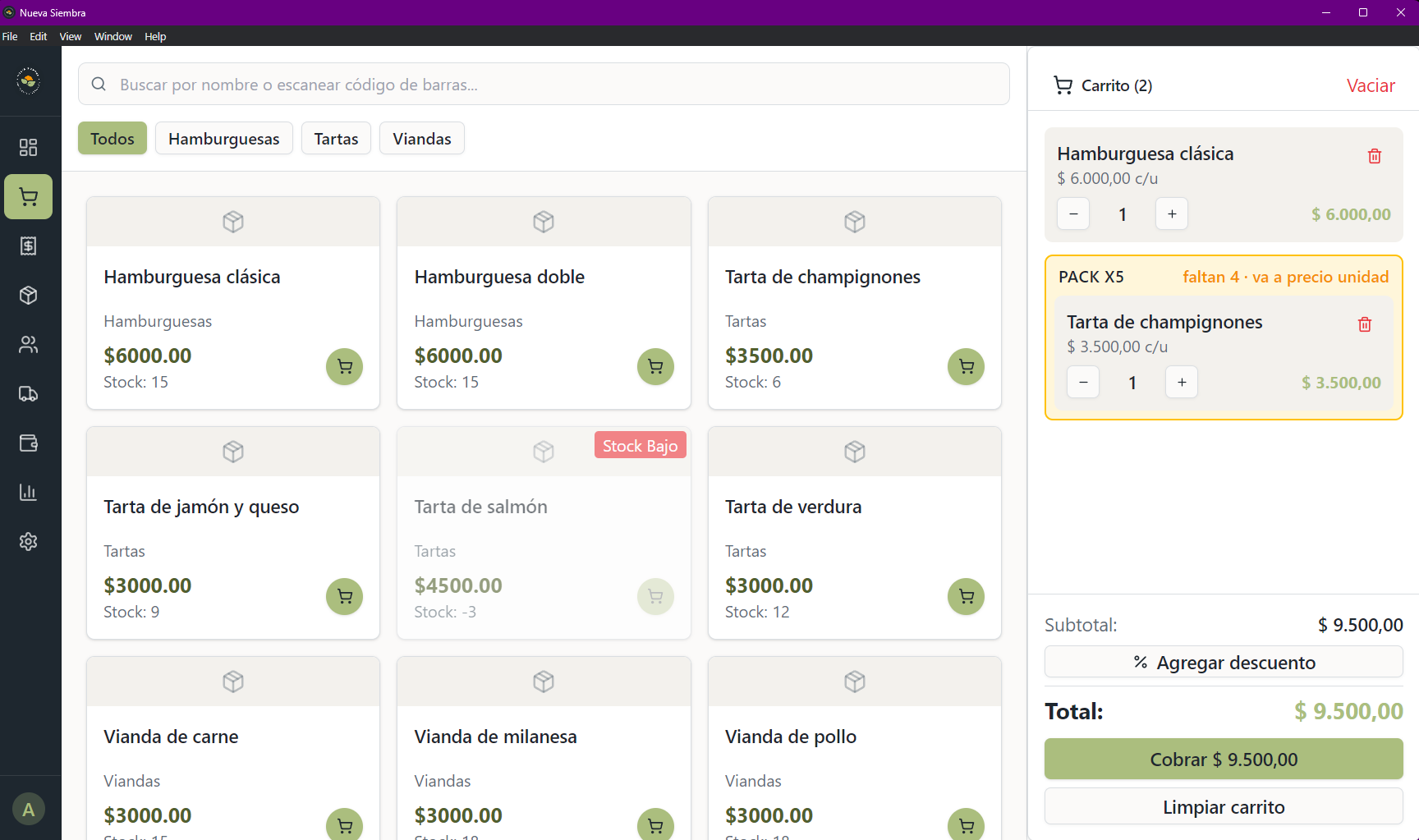Select the Tarta de salmón product card

544,533
